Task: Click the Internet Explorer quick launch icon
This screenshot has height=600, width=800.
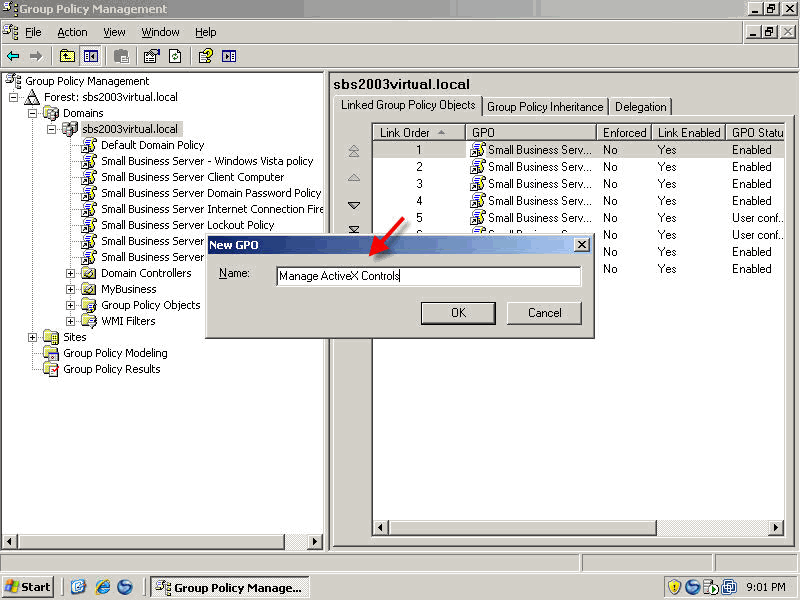Action: pos(103,587)
